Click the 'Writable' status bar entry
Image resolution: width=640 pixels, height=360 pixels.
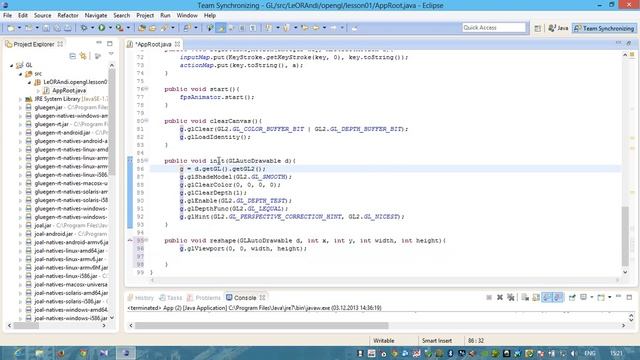point(384,340)
